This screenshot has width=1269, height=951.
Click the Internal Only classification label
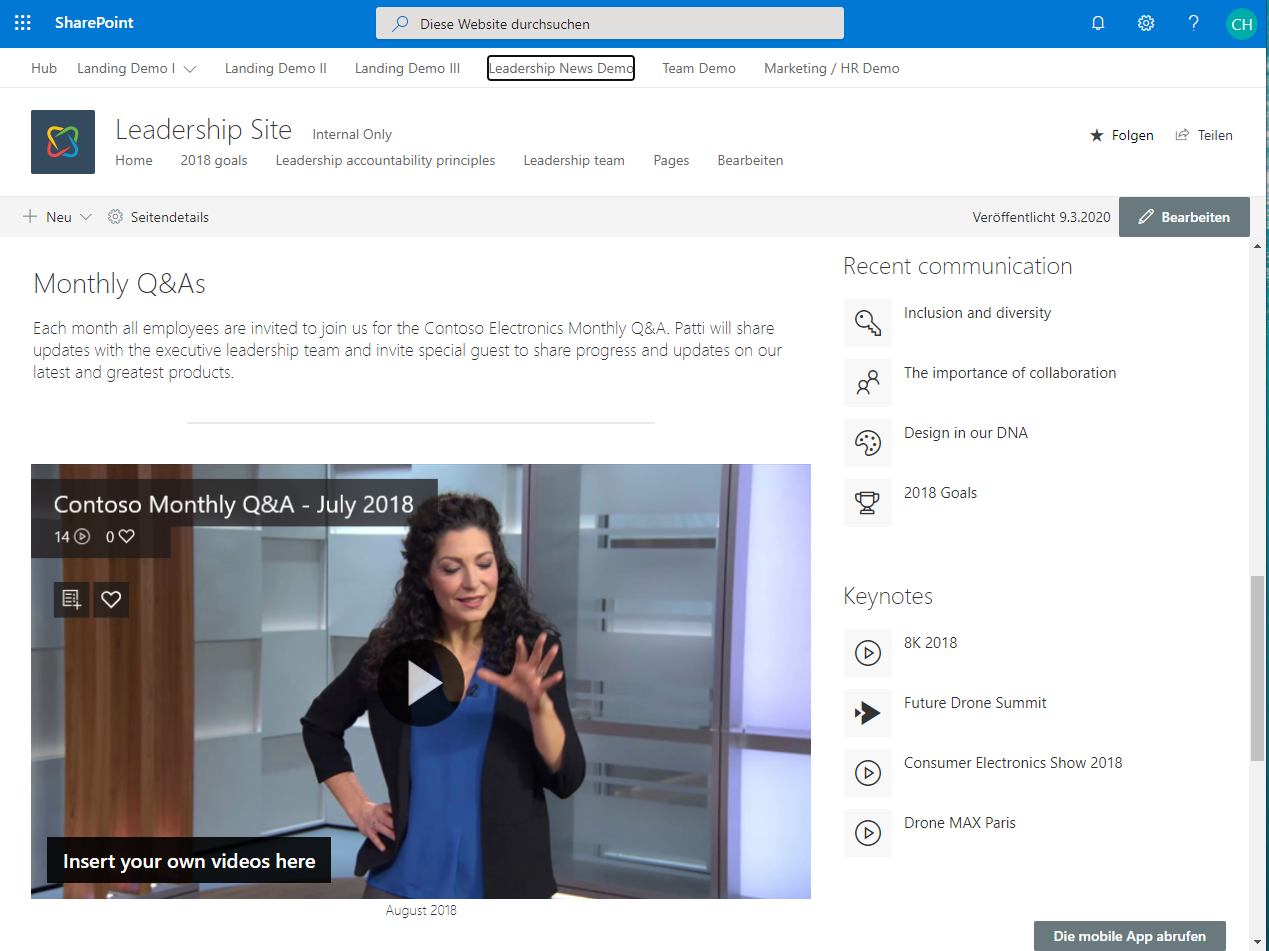coord(352,134)
